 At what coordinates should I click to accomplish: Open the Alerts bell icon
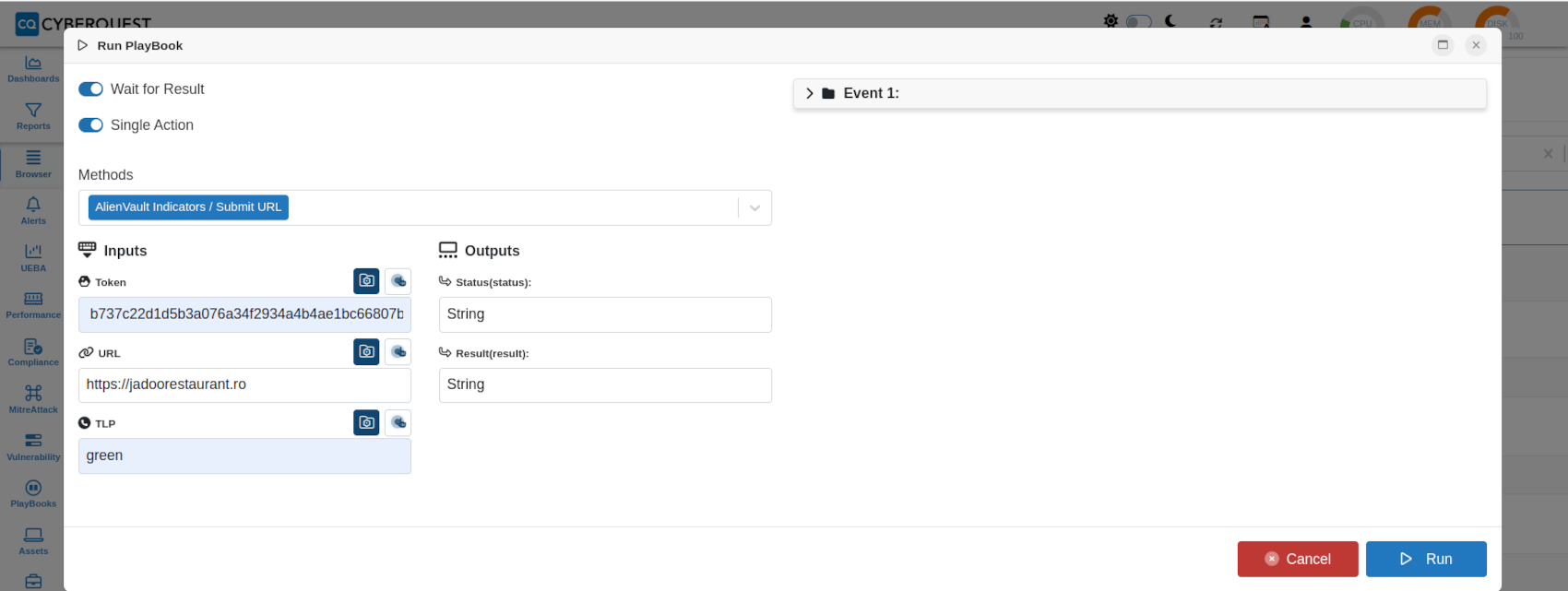(33, 204)
